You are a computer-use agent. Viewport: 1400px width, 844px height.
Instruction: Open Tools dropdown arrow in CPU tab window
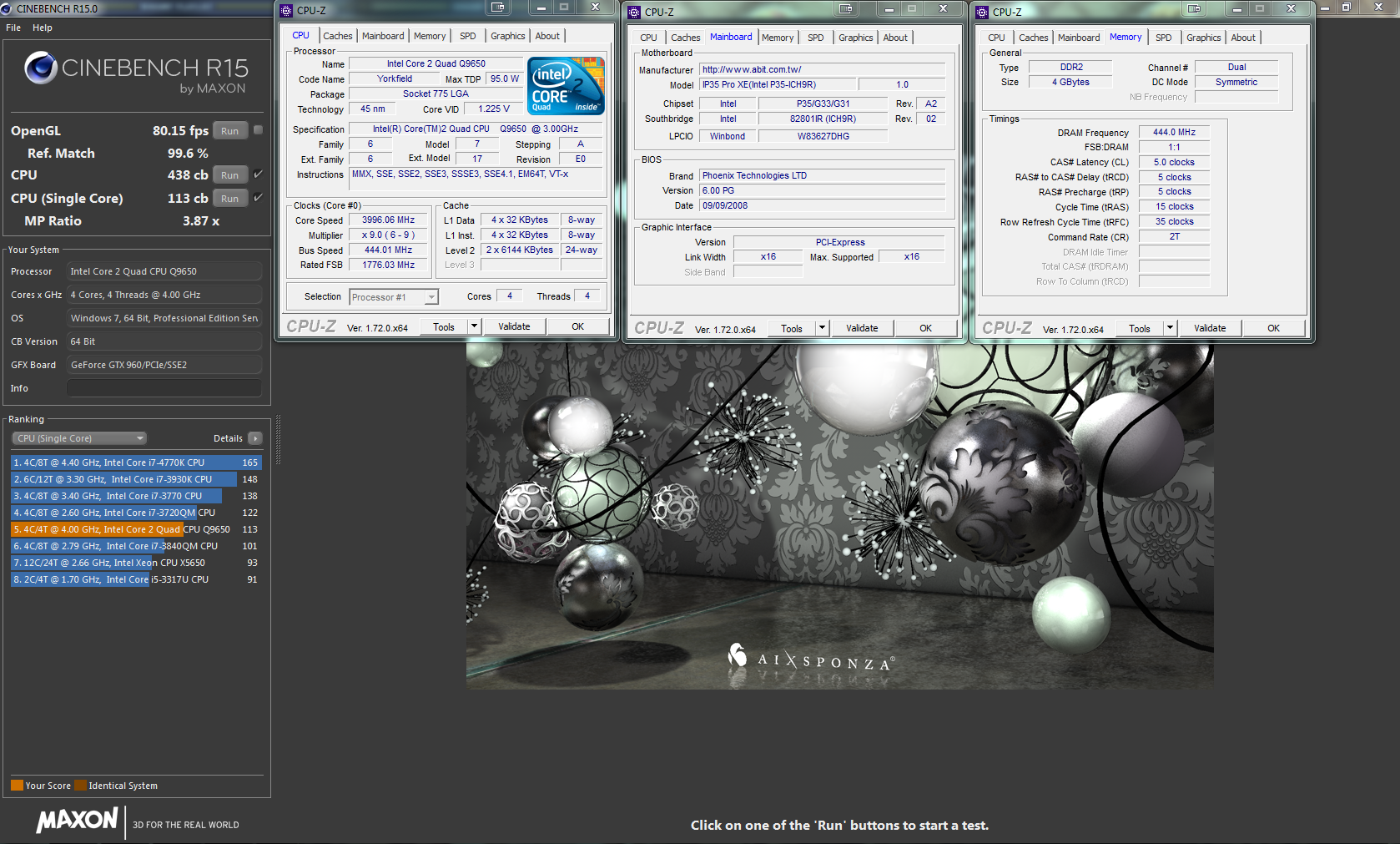point(475,326)
